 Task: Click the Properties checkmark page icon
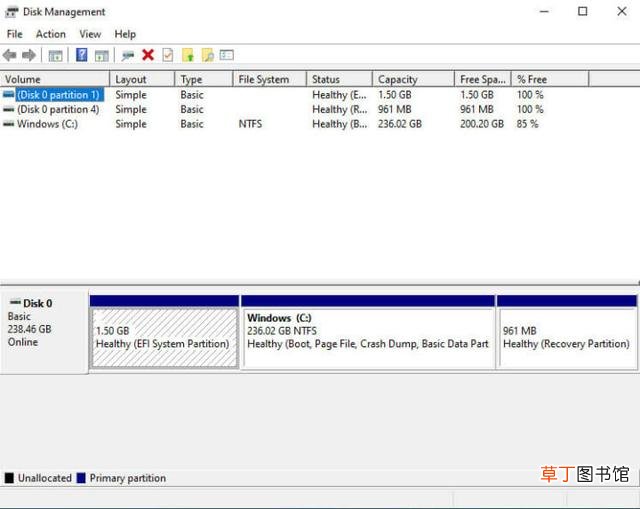(x=168, y=55)
